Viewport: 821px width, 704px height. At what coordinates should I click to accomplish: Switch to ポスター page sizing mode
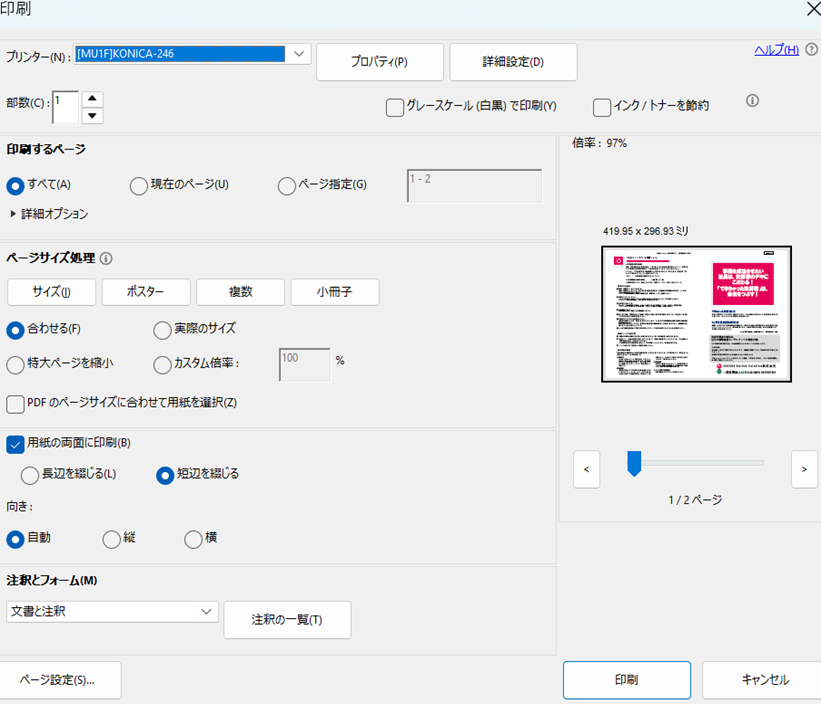[x=146, y=292]
